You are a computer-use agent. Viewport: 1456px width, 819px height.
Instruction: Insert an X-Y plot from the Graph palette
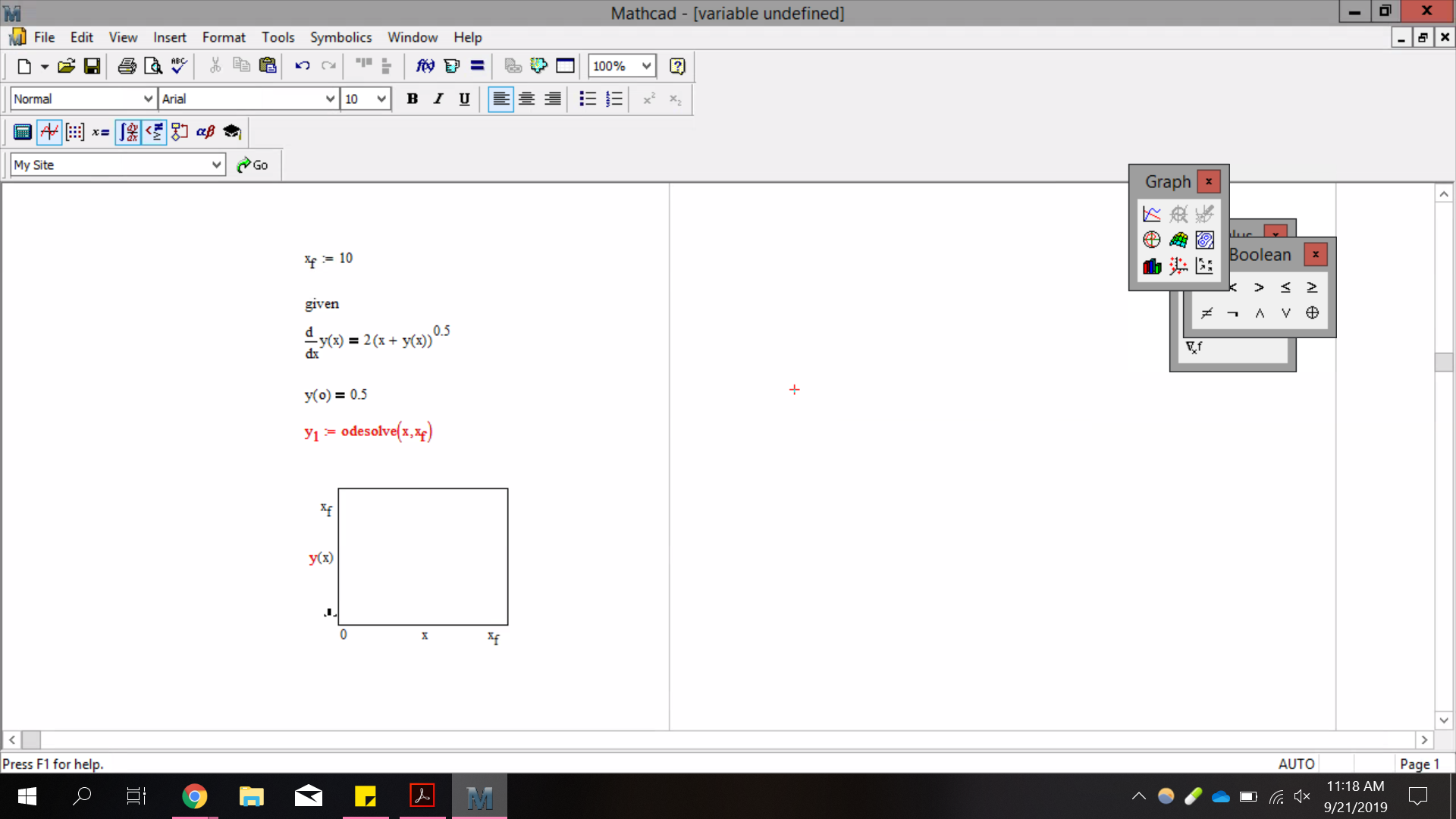pos(1151,213)
